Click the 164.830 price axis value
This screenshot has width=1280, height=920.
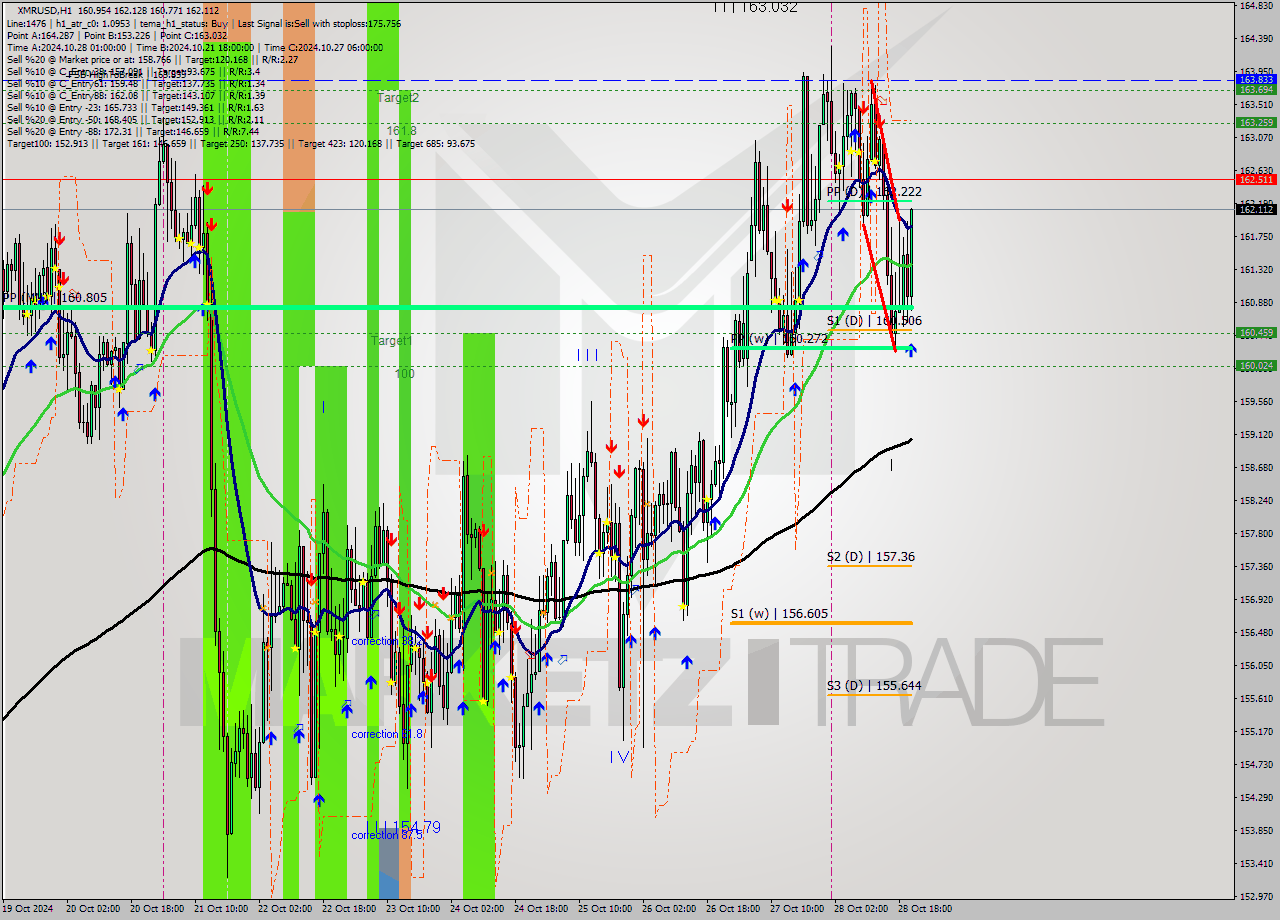click(1255, 6)
